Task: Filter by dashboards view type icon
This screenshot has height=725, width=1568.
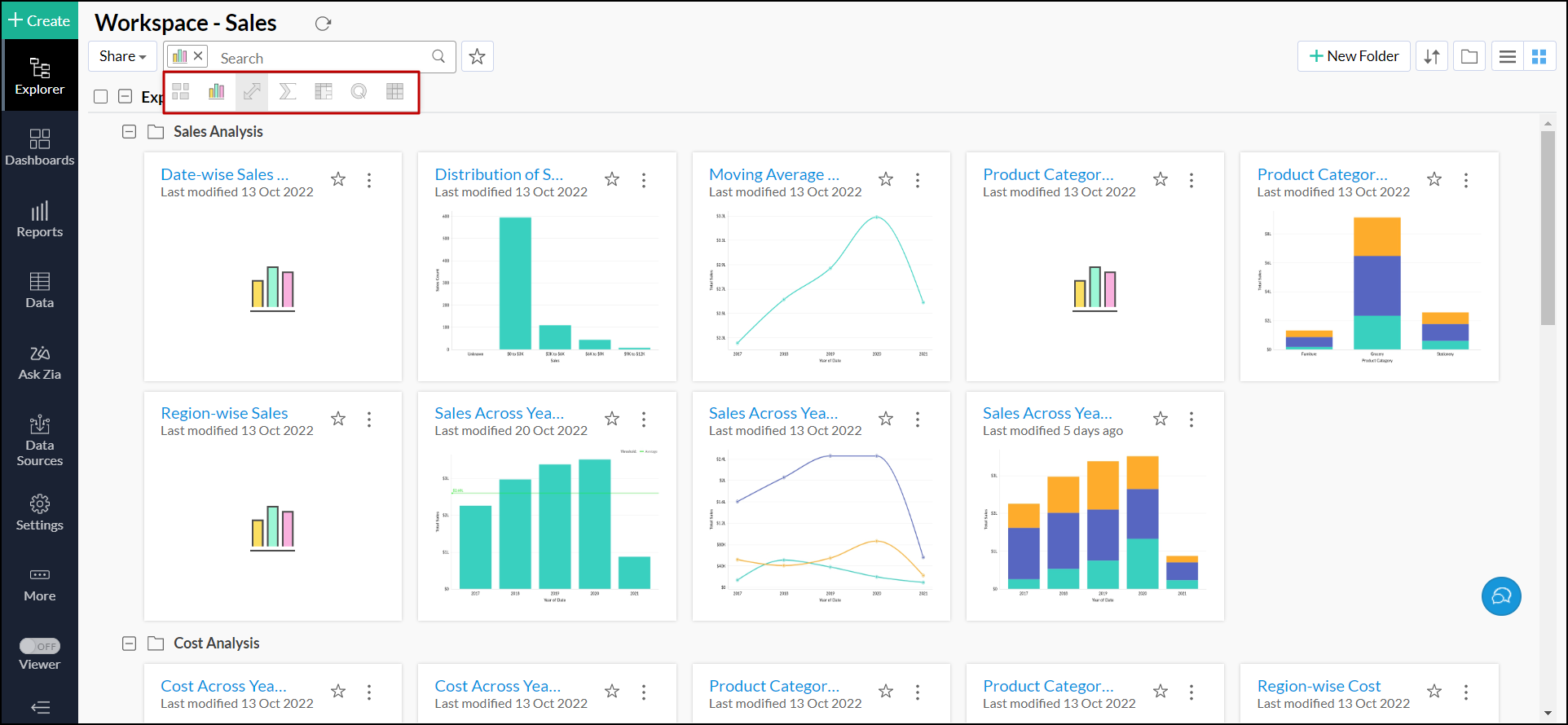Action: [x=181, y=91]
